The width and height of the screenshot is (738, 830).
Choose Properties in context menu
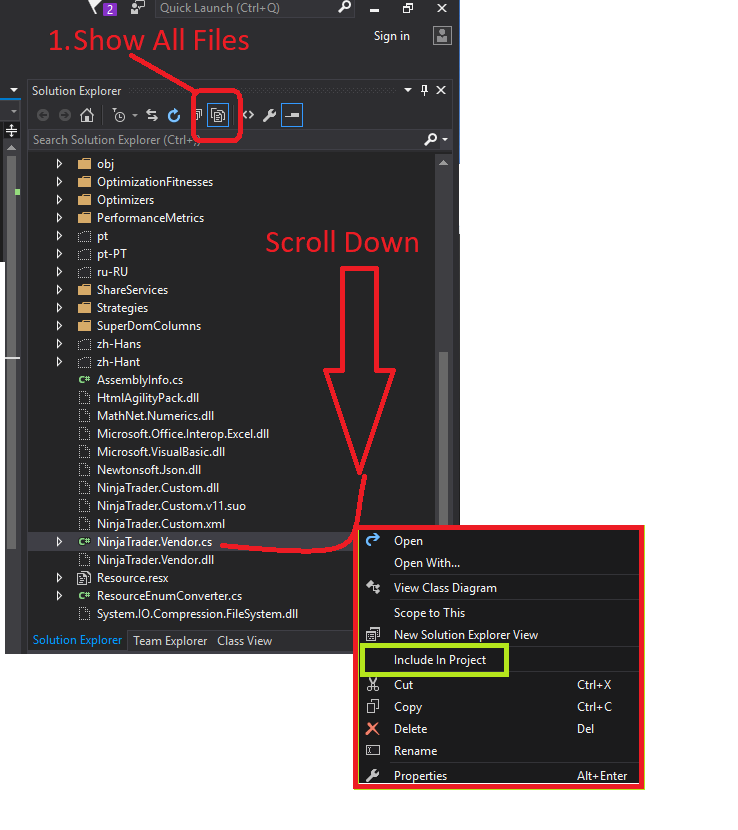click(x=500, y=776)
